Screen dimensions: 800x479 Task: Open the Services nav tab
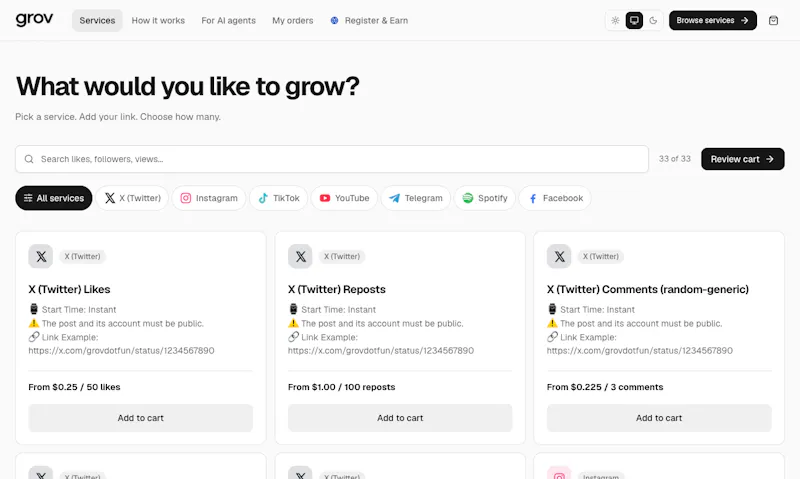[x=97, y=20]
